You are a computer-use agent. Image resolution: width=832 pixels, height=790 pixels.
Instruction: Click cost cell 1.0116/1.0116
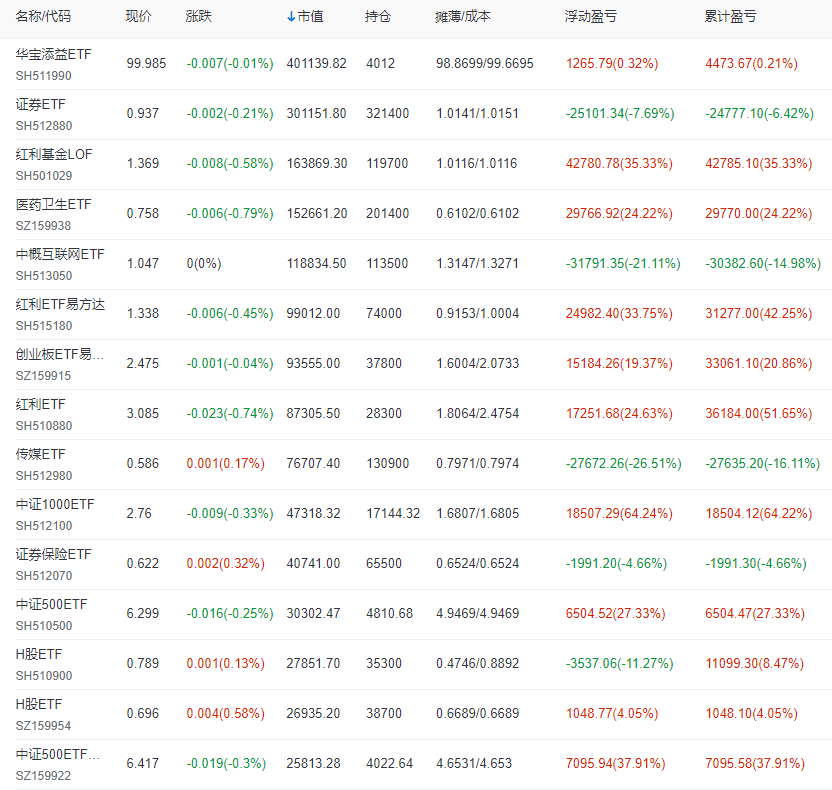476,163
